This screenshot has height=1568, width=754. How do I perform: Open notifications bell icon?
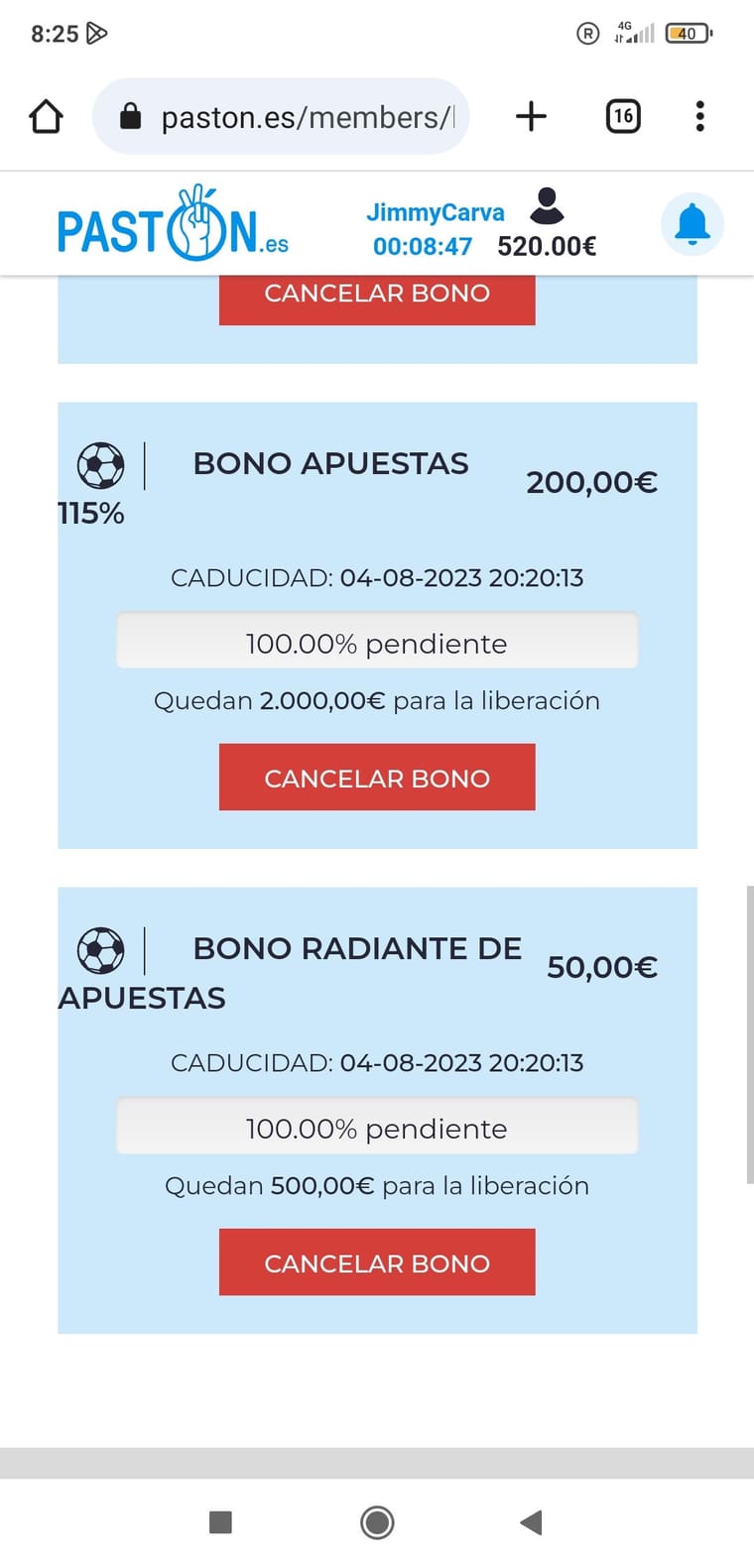(x=691, y=224)
